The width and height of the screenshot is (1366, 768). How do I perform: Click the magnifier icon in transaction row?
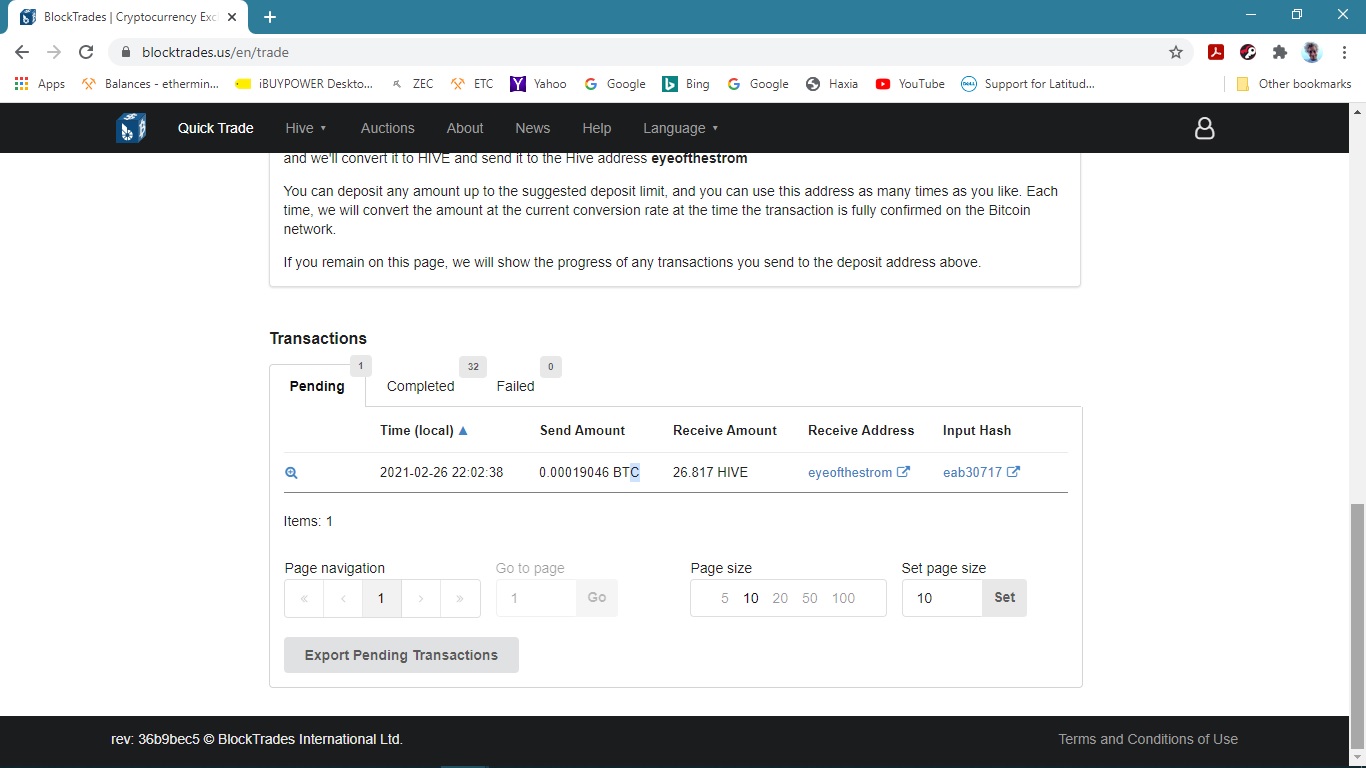[291, 473]
